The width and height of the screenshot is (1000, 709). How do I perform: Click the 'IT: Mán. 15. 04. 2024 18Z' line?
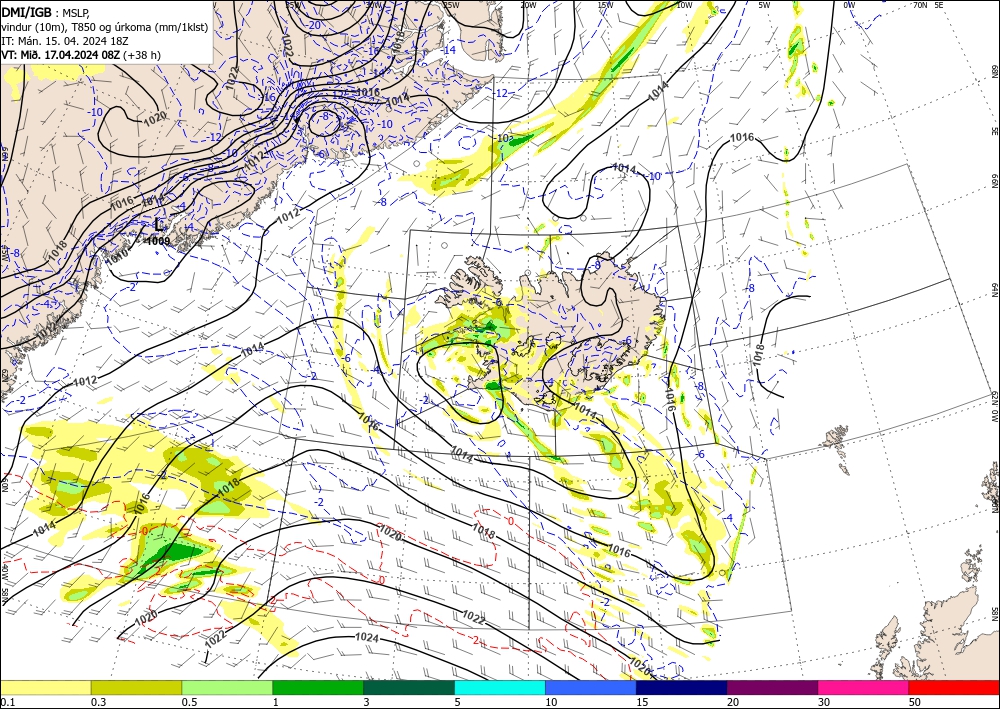pyautogui.click(x=65, y=41)
